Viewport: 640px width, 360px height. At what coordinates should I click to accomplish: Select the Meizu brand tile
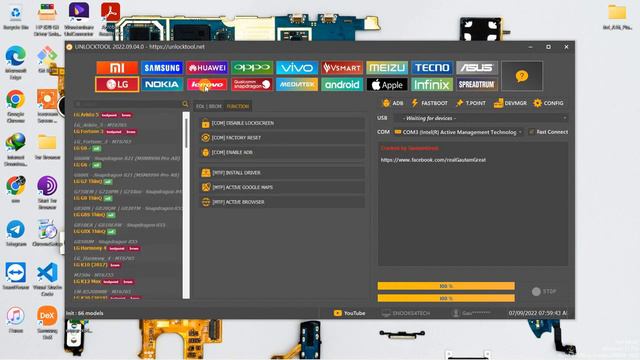pyautogui.click(x=387, y=68)
